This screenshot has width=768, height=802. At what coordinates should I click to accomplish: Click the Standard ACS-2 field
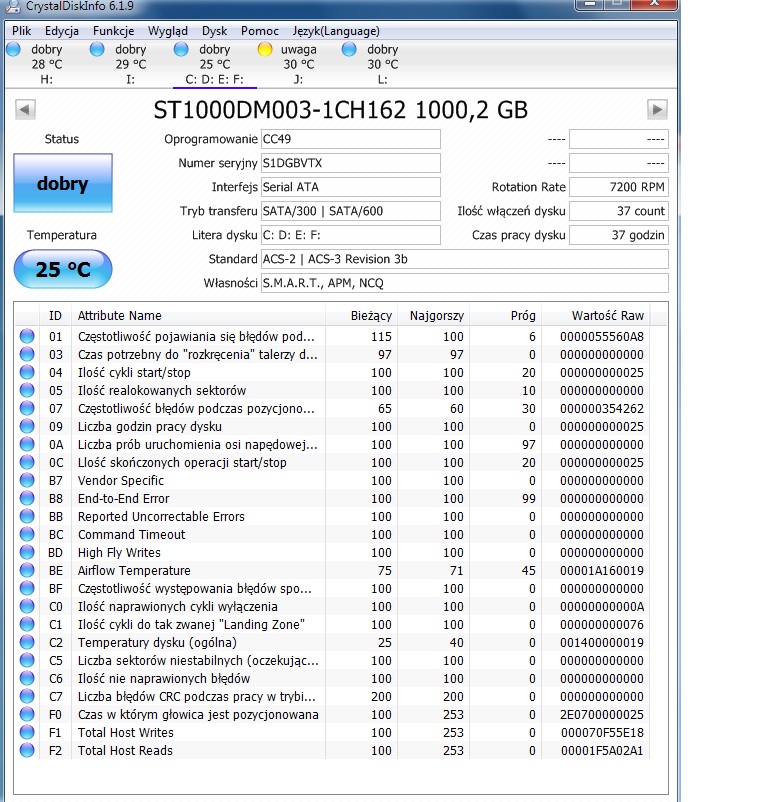coord(465,259)
